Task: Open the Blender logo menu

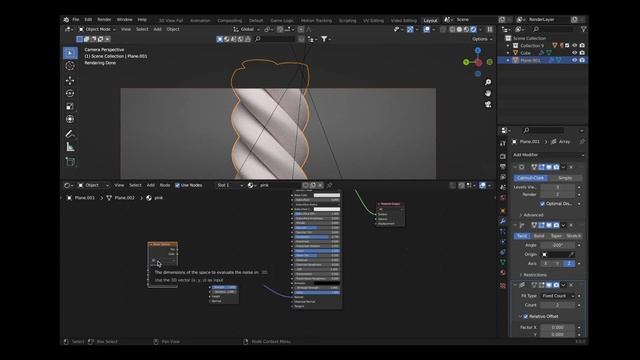Action: coord(66,20)
